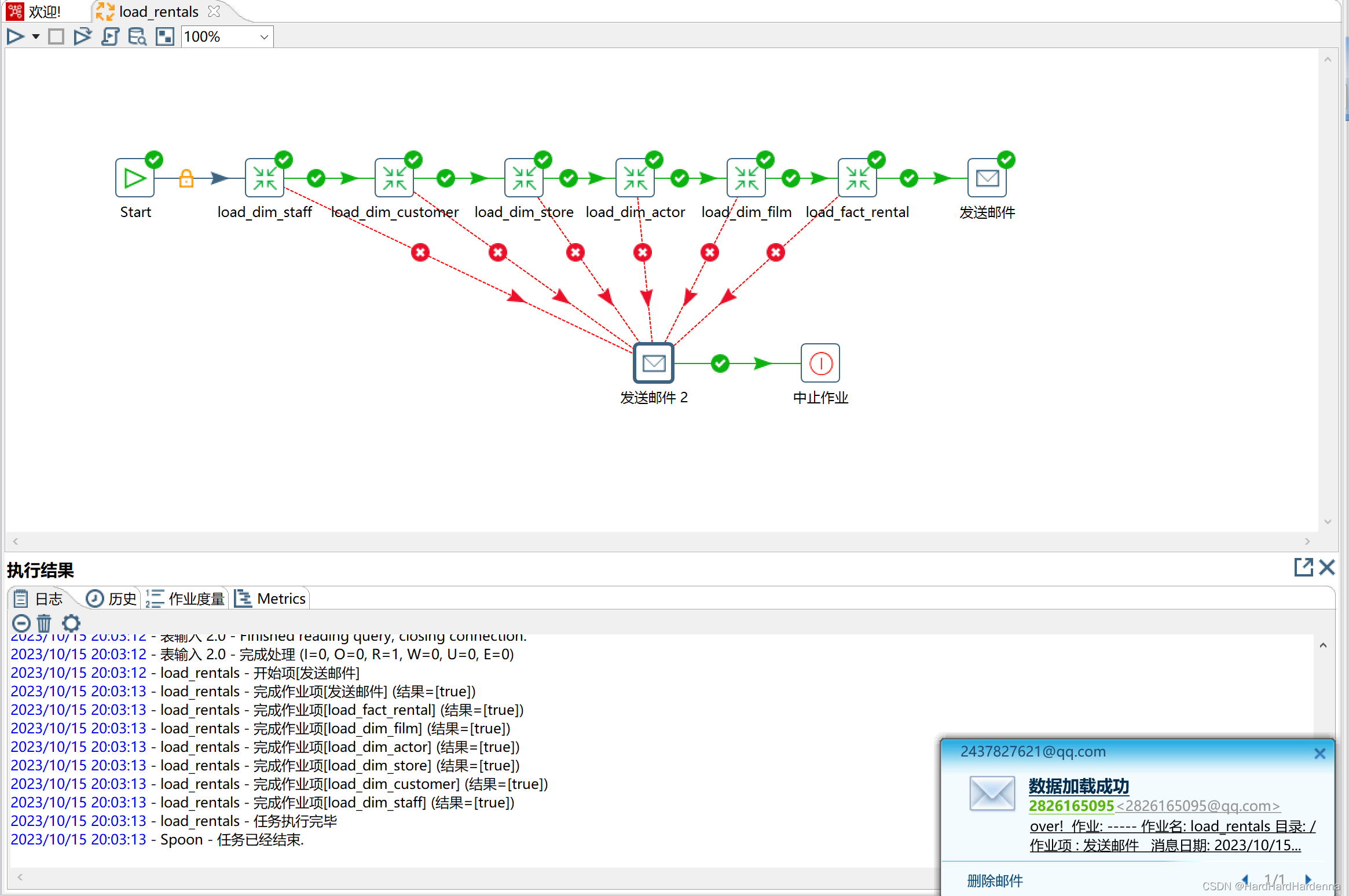
Task: Click the SQL script toolbar icon
Action: click(110, 37)
